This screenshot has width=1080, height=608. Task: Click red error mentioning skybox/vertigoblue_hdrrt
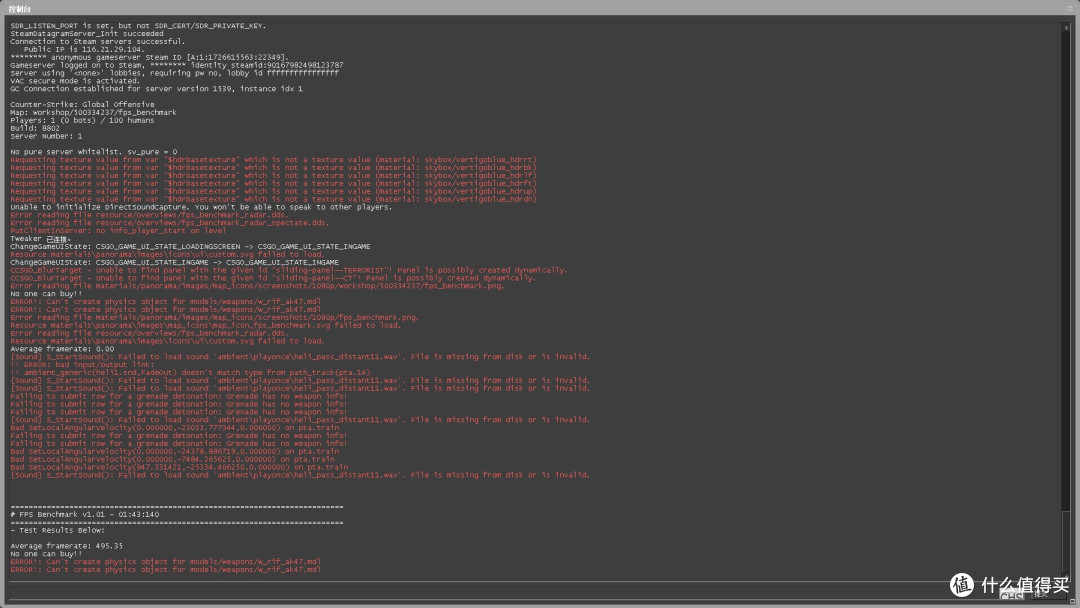point(273,160)
